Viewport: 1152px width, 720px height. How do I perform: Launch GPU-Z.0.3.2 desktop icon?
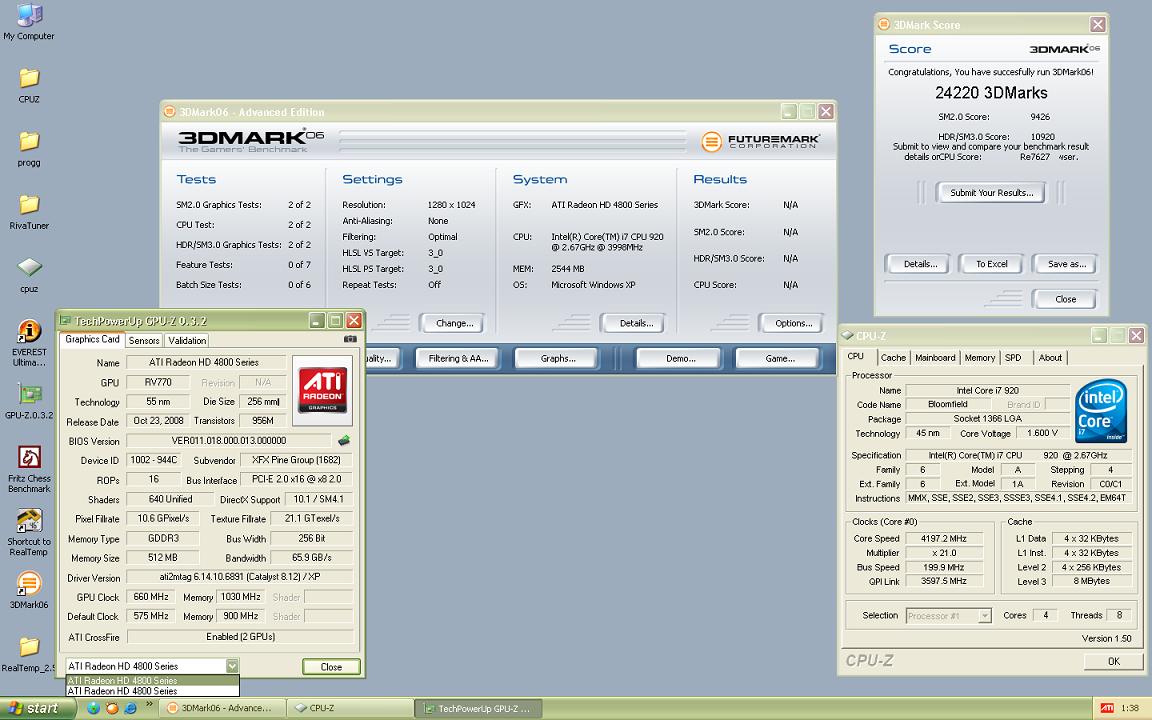29,401
